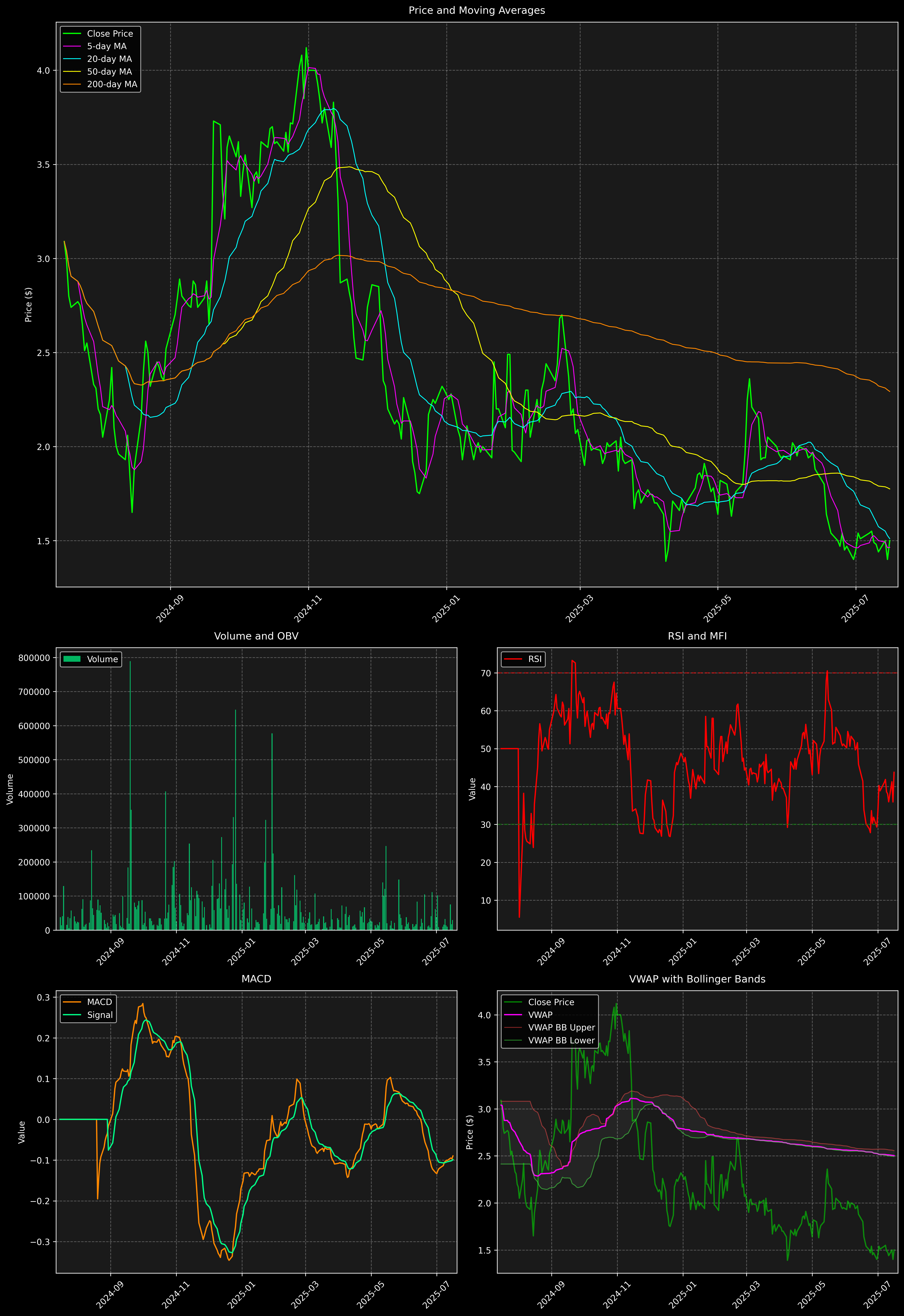904x1316 pixels.
Task: Click the '3.5' y-axis tick on the top chart
Action: click(44, 165)
